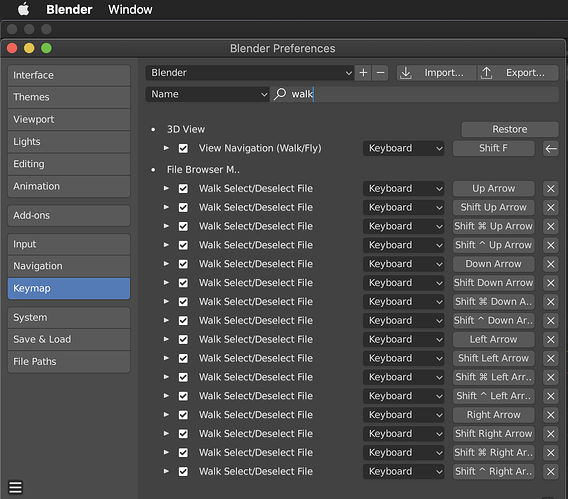The image size is (568, 499).
Task: Click the Restore button for 3D View
Action: pos(510,129)
